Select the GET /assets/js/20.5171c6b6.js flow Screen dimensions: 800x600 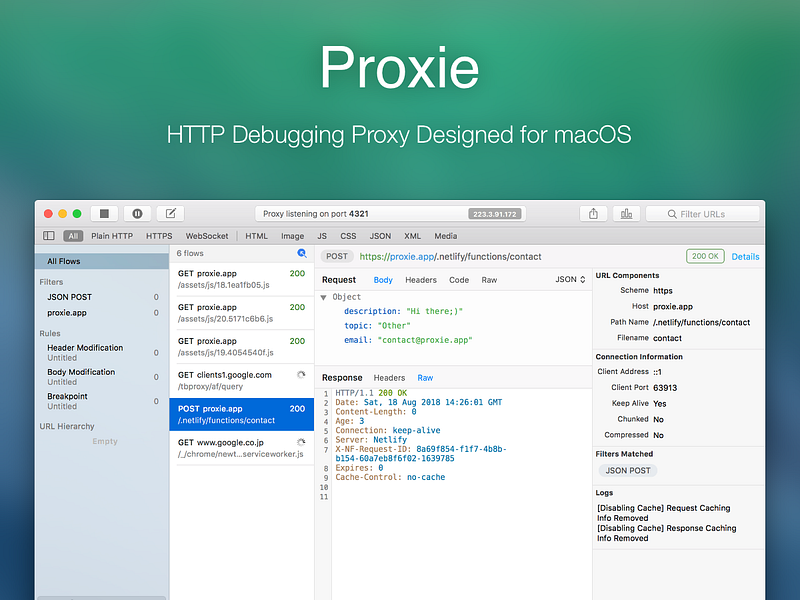241,313
